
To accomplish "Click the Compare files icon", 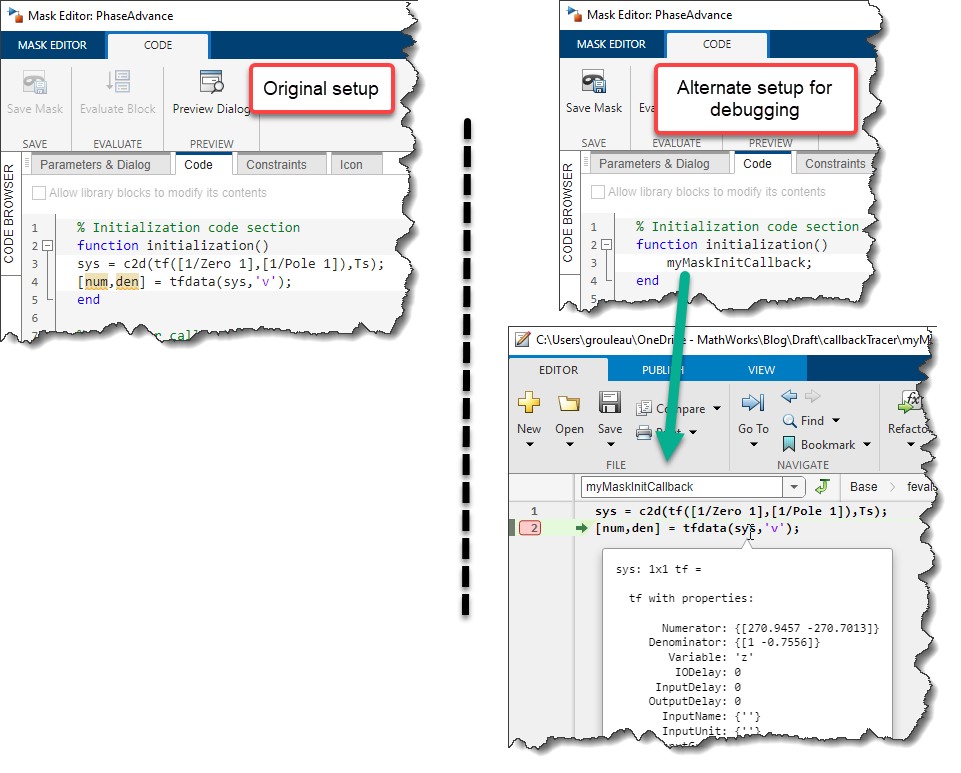I will click(x=644, y=408).
